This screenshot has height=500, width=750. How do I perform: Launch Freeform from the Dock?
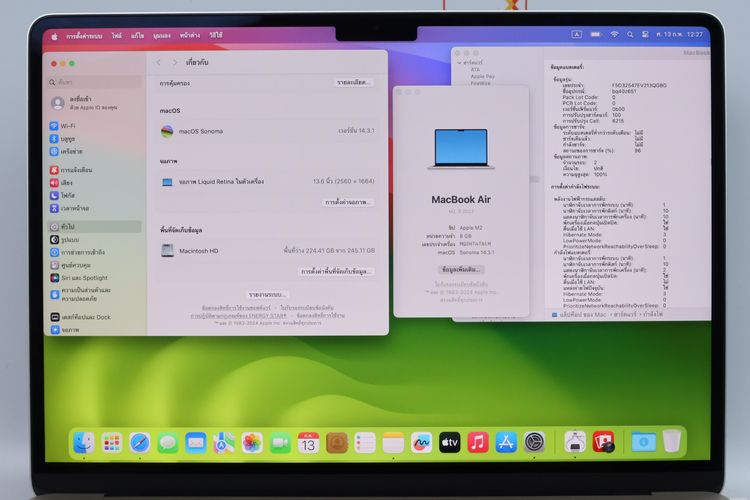coord(421,443)
